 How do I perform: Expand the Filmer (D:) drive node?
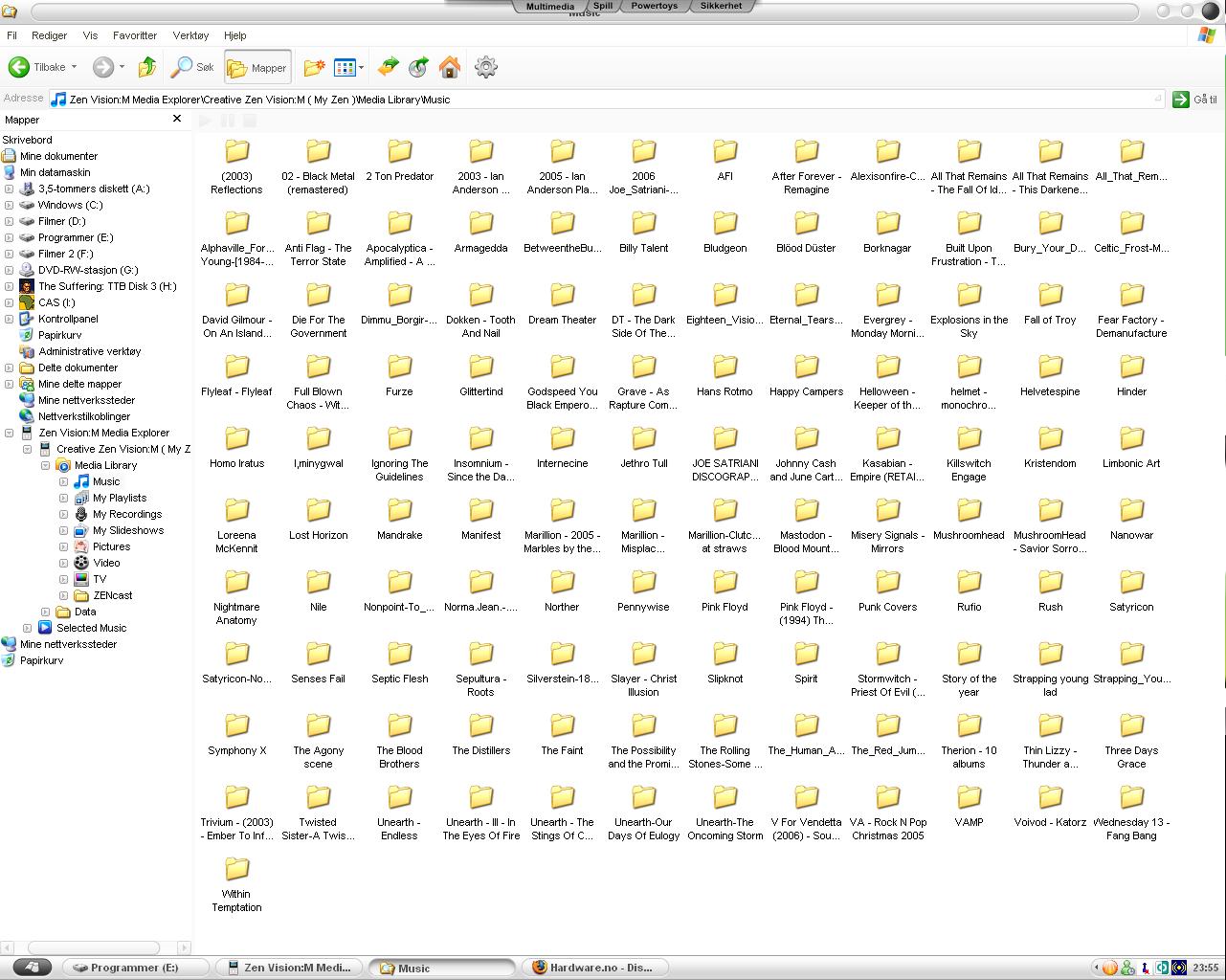click(9, 221)
